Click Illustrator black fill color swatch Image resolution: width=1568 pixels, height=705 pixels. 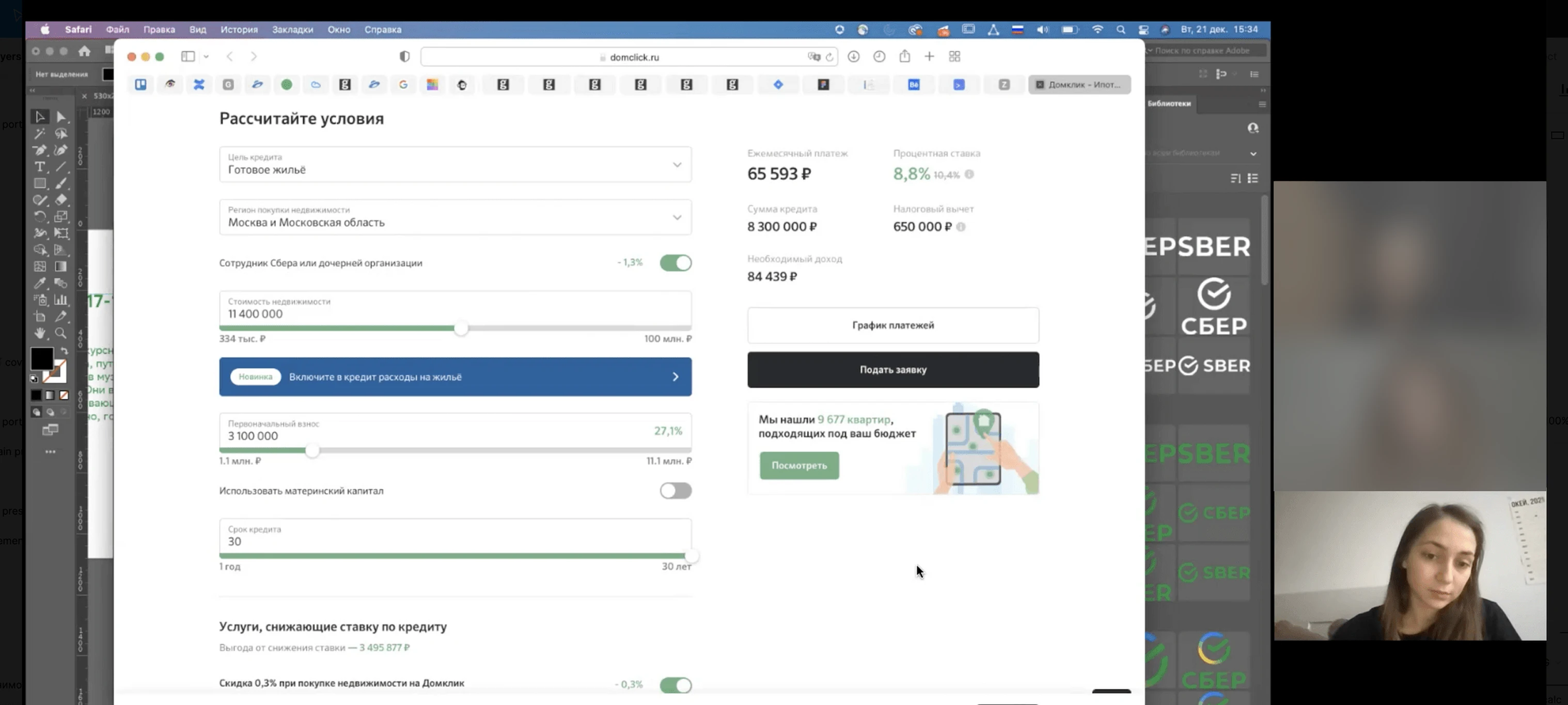tap(41, 358)
